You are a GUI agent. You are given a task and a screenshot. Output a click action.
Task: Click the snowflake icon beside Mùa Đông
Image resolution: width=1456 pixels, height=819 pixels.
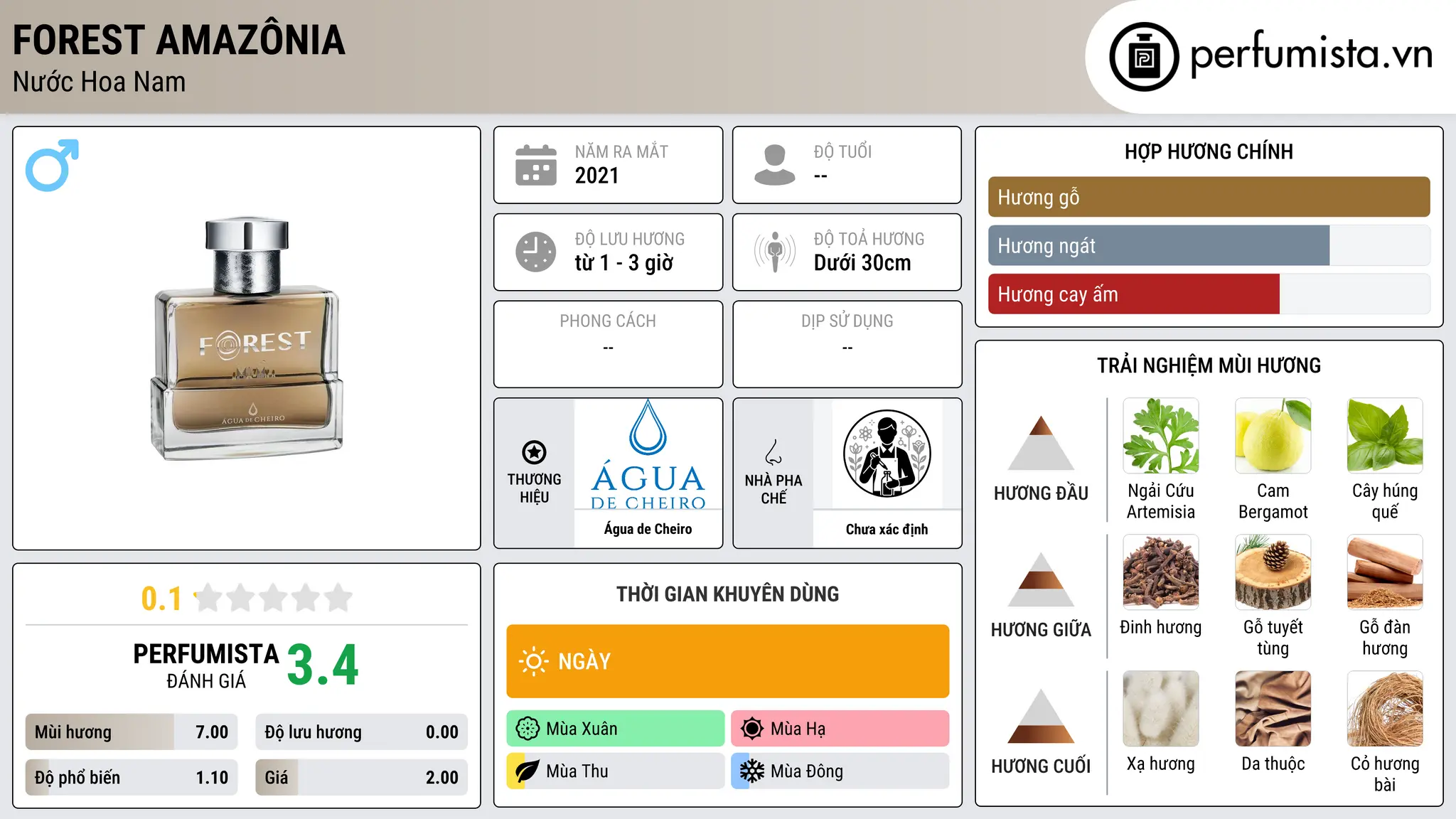pos(752,771)
